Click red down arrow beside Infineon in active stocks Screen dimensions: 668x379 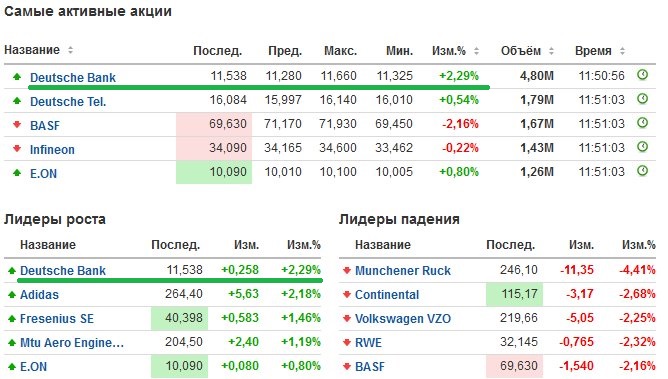[x=17, y=149]
